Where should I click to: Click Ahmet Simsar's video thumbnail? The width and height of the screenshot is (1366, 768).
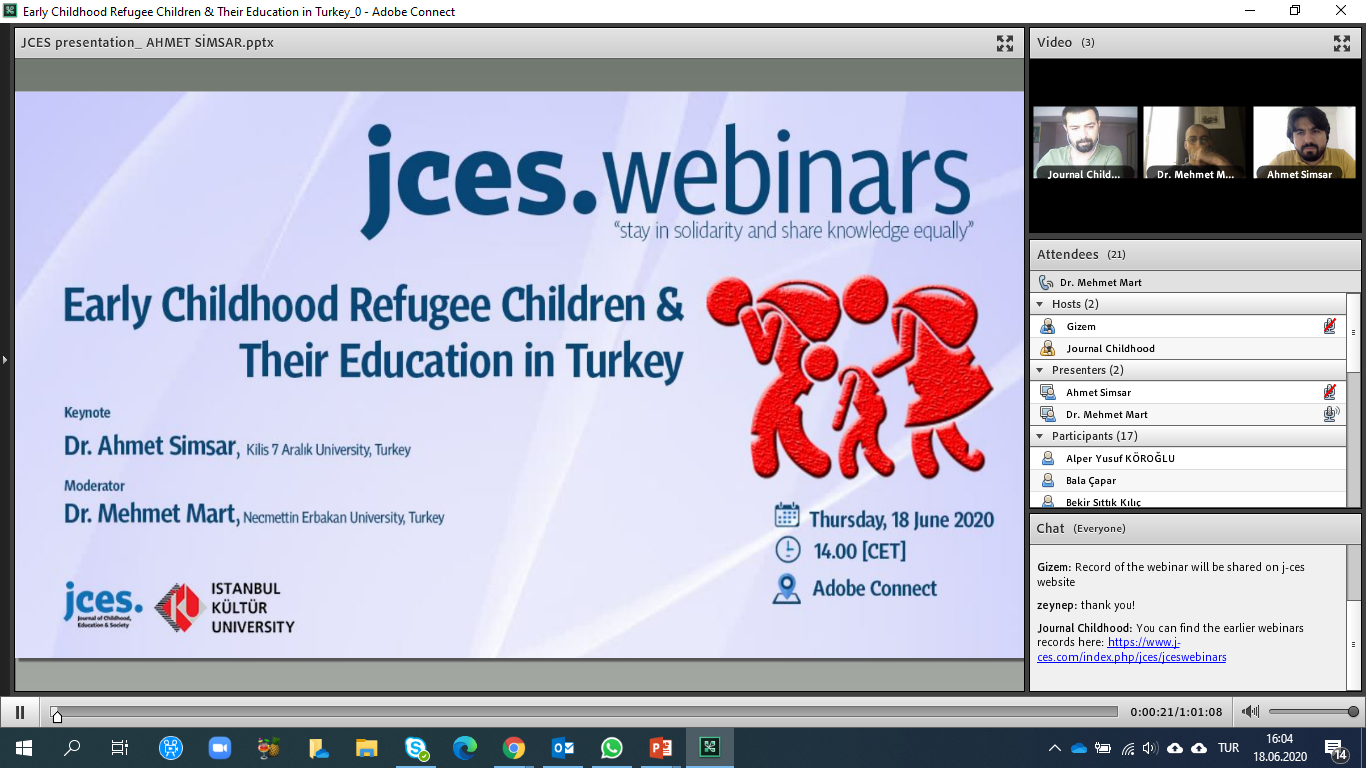[x=1304, y=142]
